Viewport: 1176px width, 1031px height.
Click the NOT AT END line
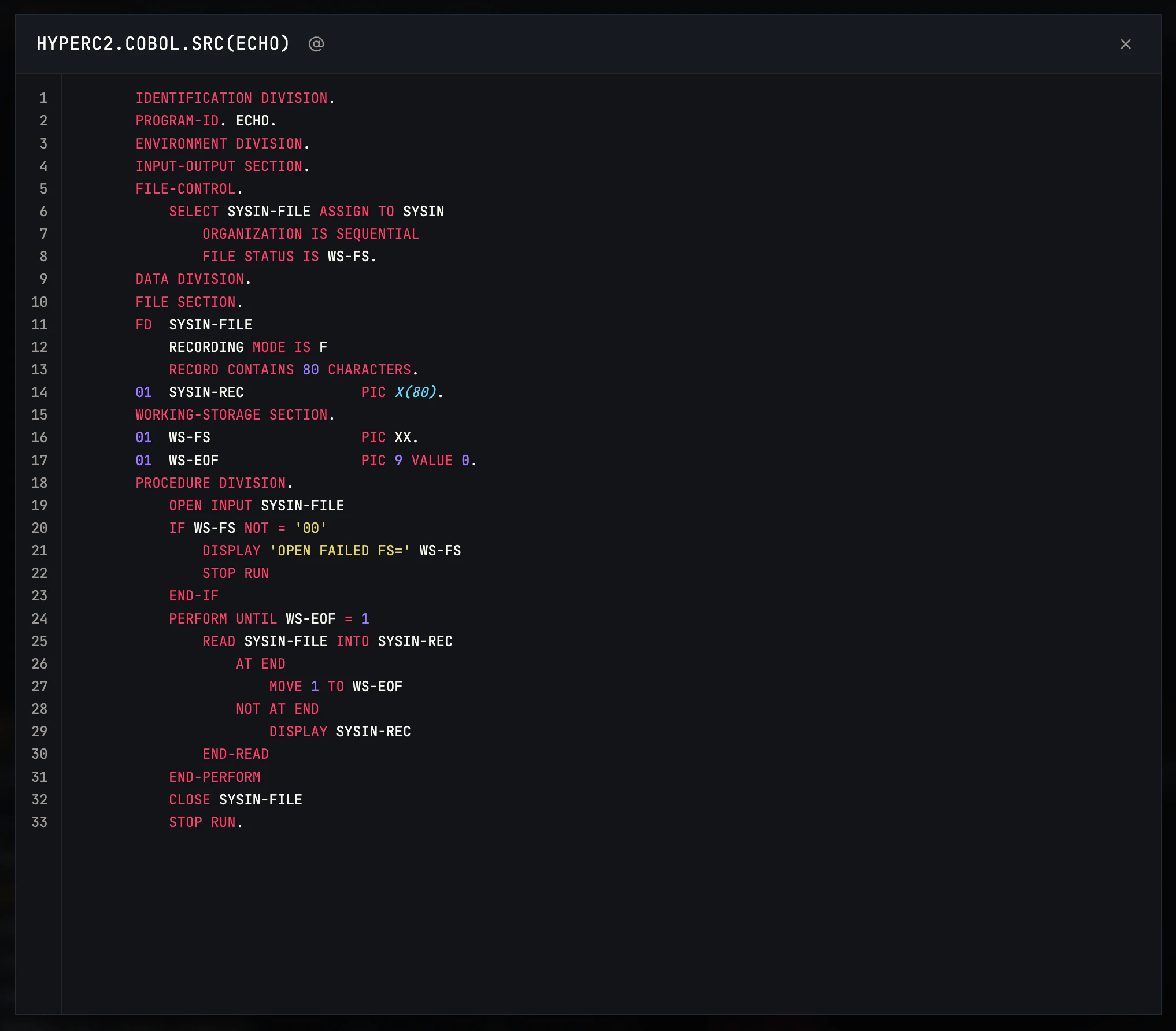point(277,709)
